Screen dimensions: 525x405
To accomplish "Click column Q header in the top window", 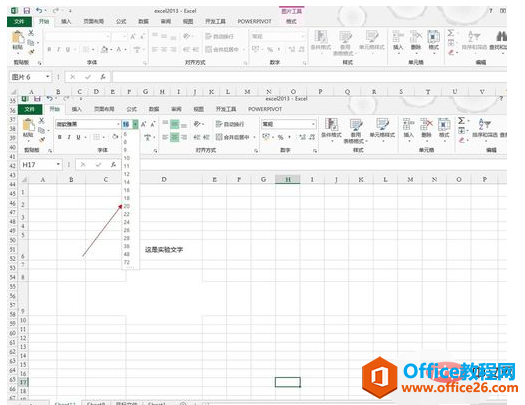I will tap(347, 91).
